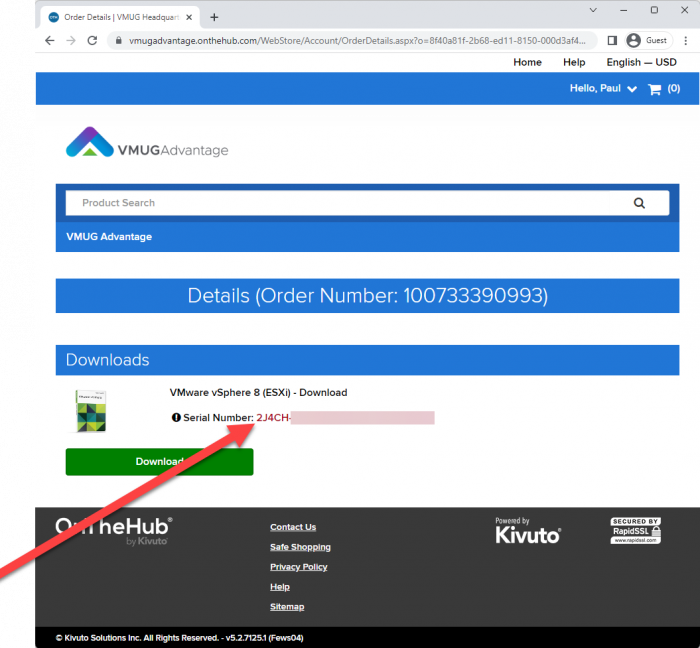The height and width of the screenshot is (648, 700).
Task: Click the Downloads section header
Action: coord(367,360)
